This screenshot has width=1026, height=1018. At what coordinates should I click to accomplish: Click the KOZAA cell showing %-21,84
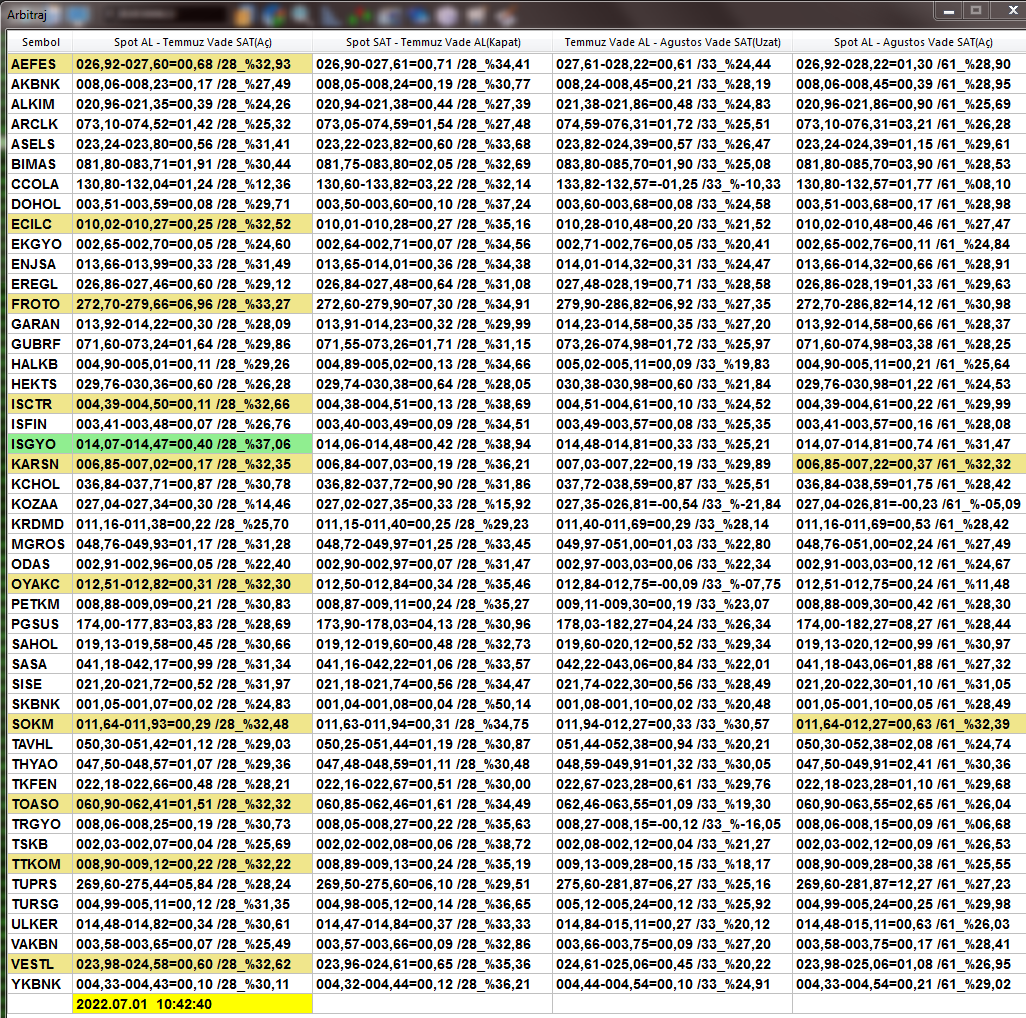(x=673, y=504)
